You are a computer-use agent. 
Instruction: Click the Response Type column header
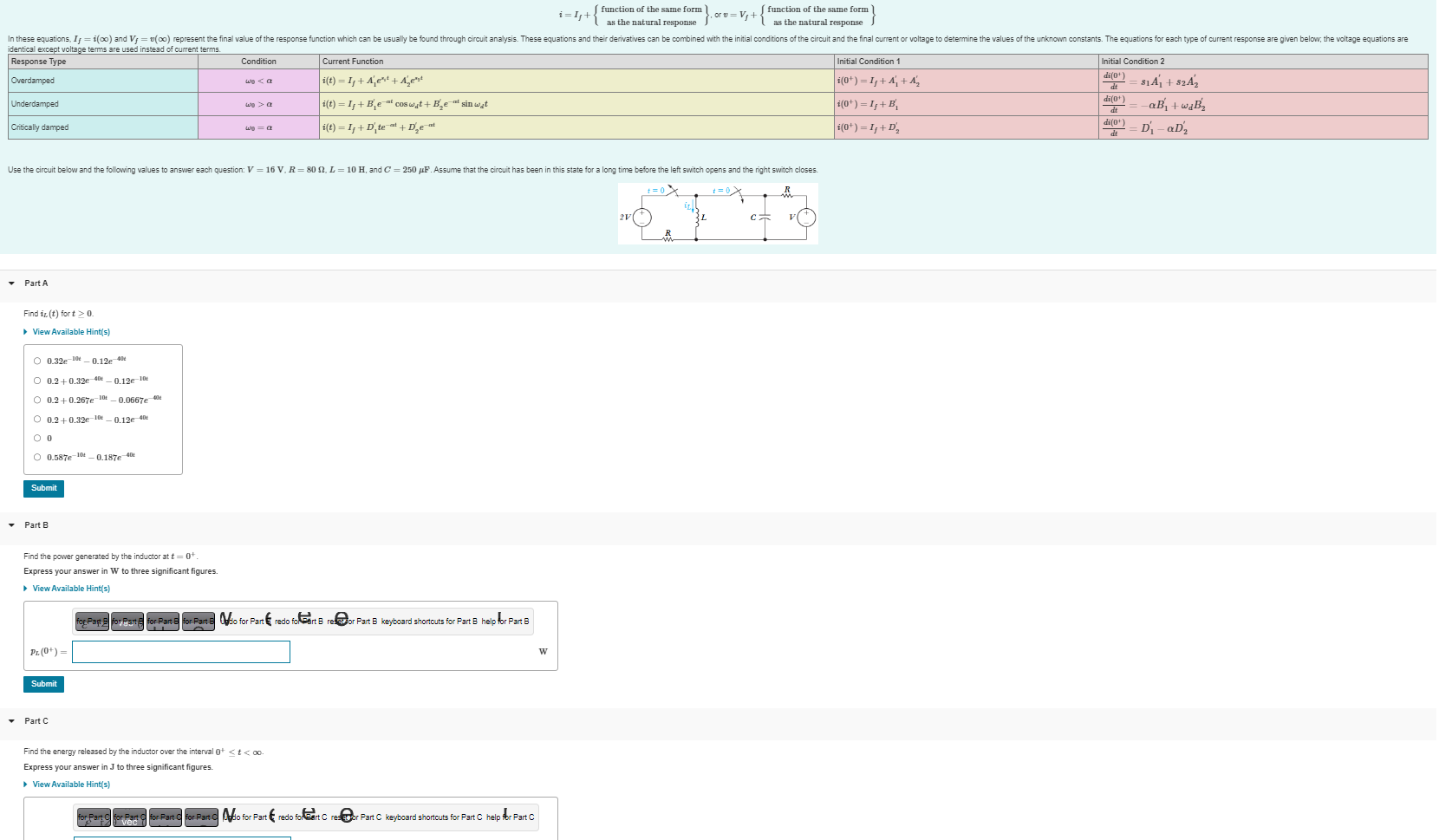point(103,62)
